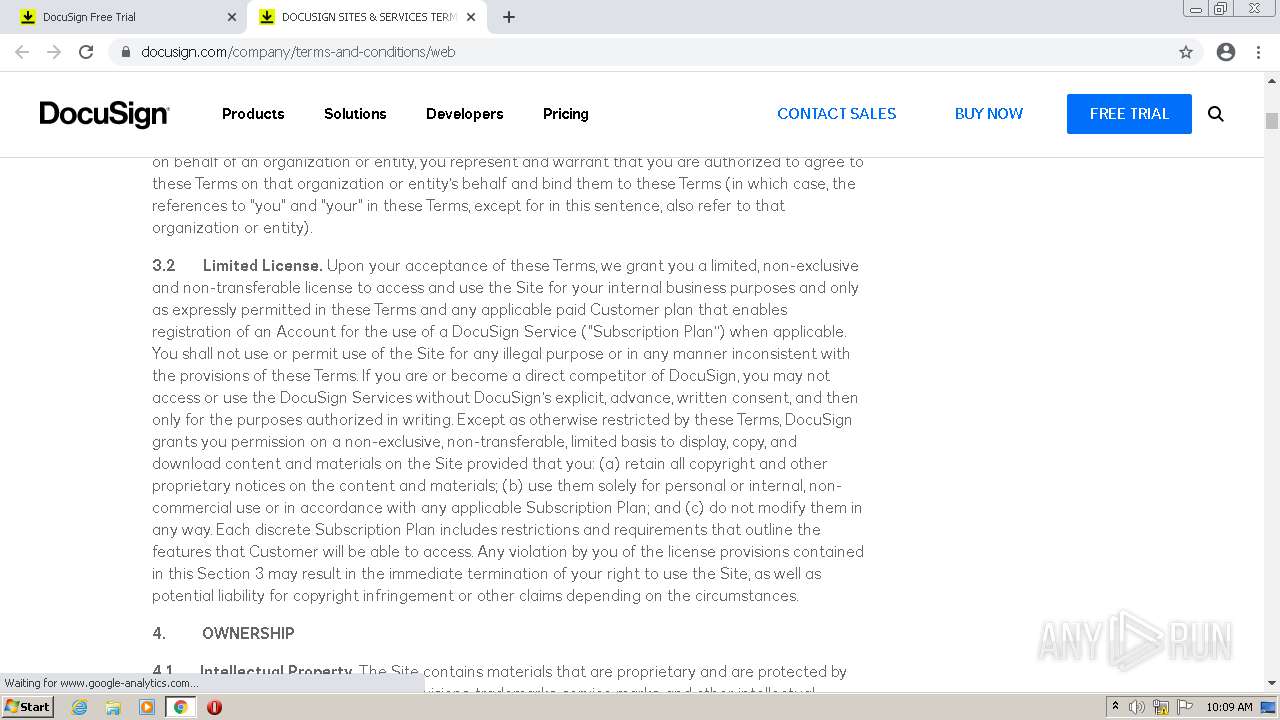Viewport: 1280px width, 720px height.
Task: Click the browser forward arrow
Action: click(x=54, y=52)
